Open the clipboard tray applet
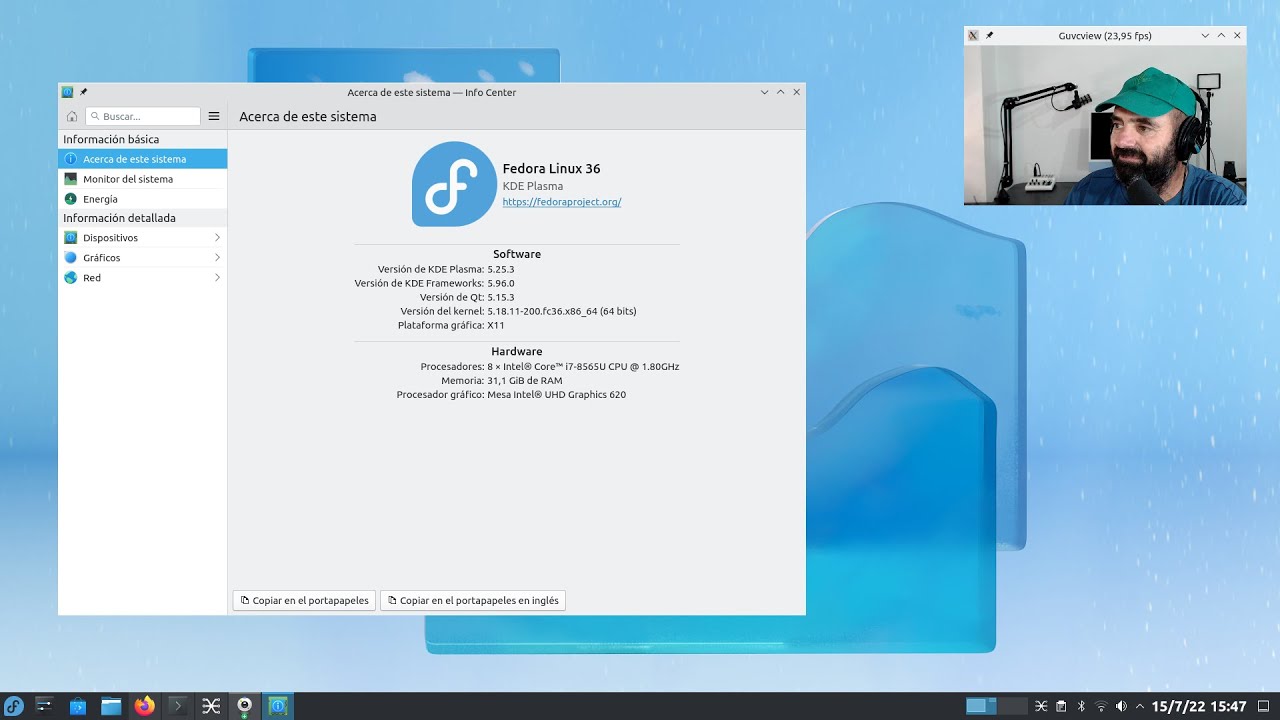Viewport: 1280px width, 720px height. coord(1061,707)
